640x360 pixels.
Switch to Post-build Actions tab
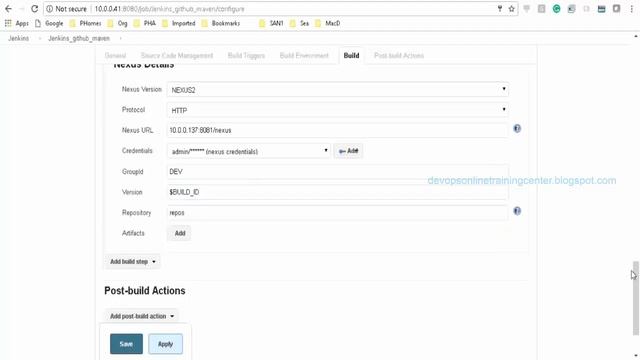pyautogui.click(x=399, y=56)
